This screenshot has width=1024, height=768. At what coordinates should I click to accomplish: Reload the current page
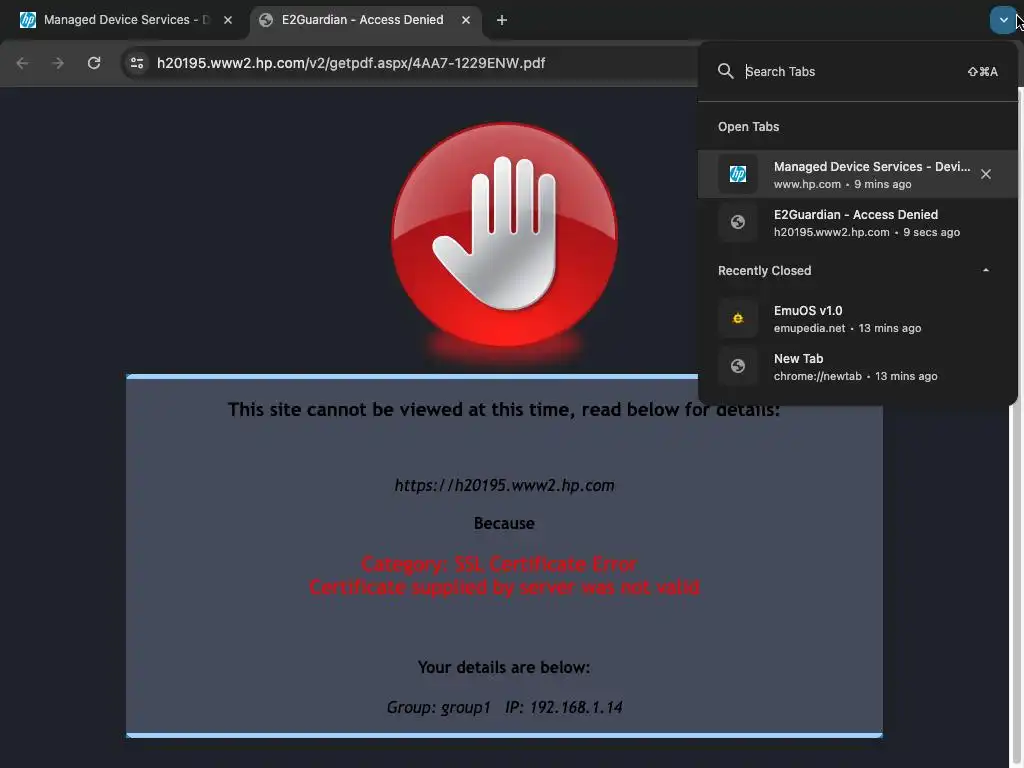94,63
